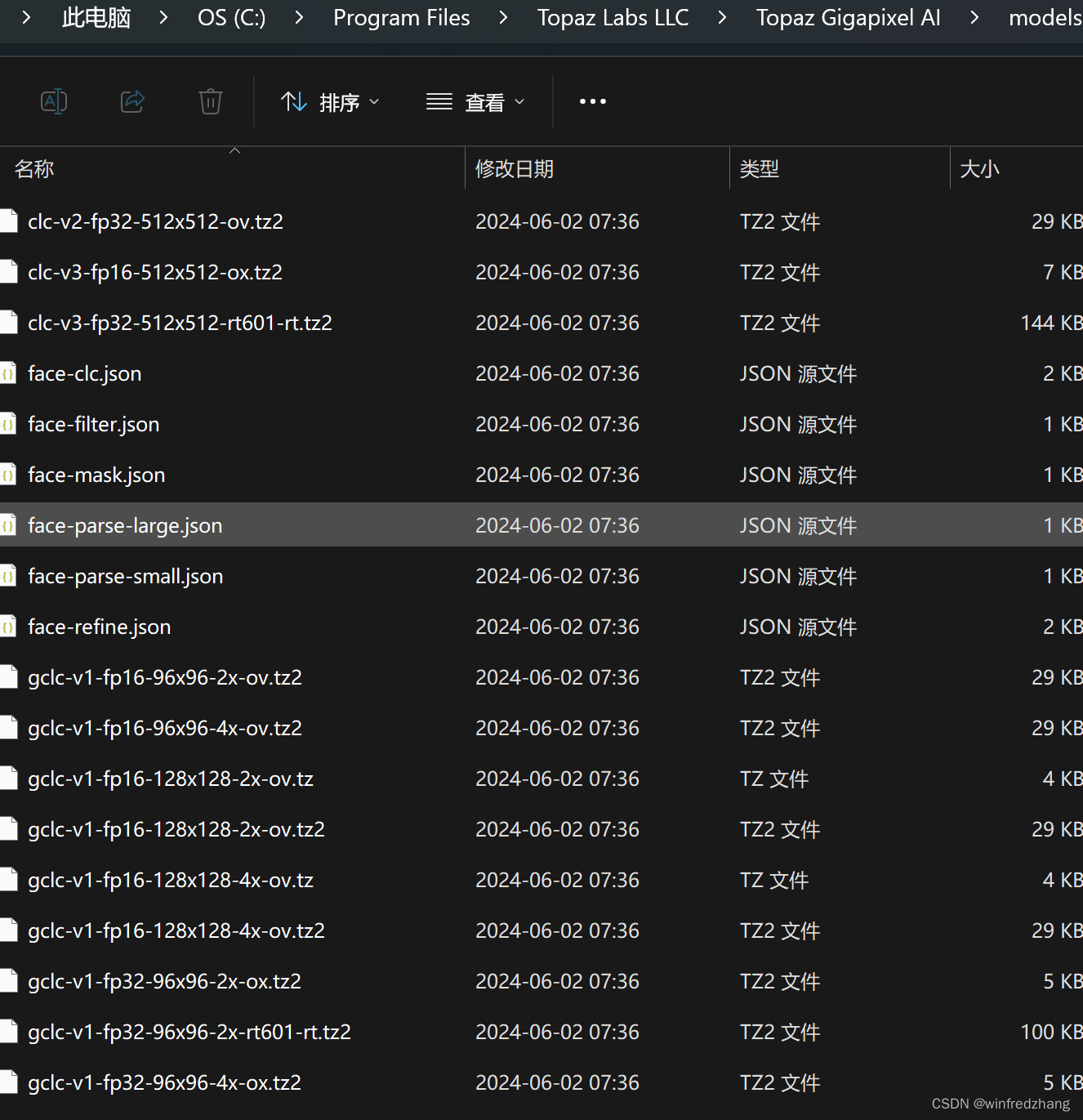Select file gclc-v1-fp16-128x128-2x-ov.tz2

541,829
